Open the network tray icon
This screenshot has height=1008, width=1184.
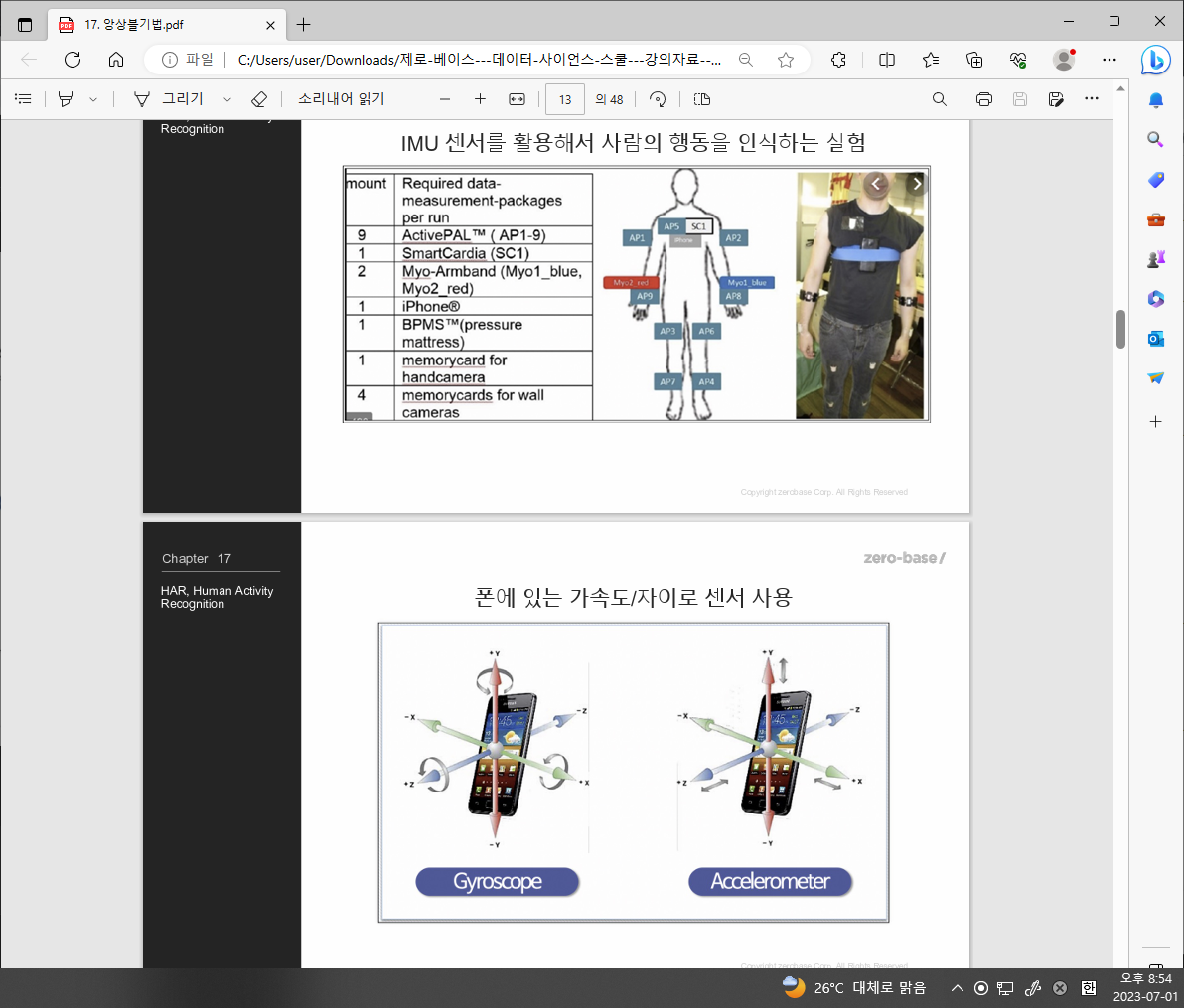point(1005,987)
